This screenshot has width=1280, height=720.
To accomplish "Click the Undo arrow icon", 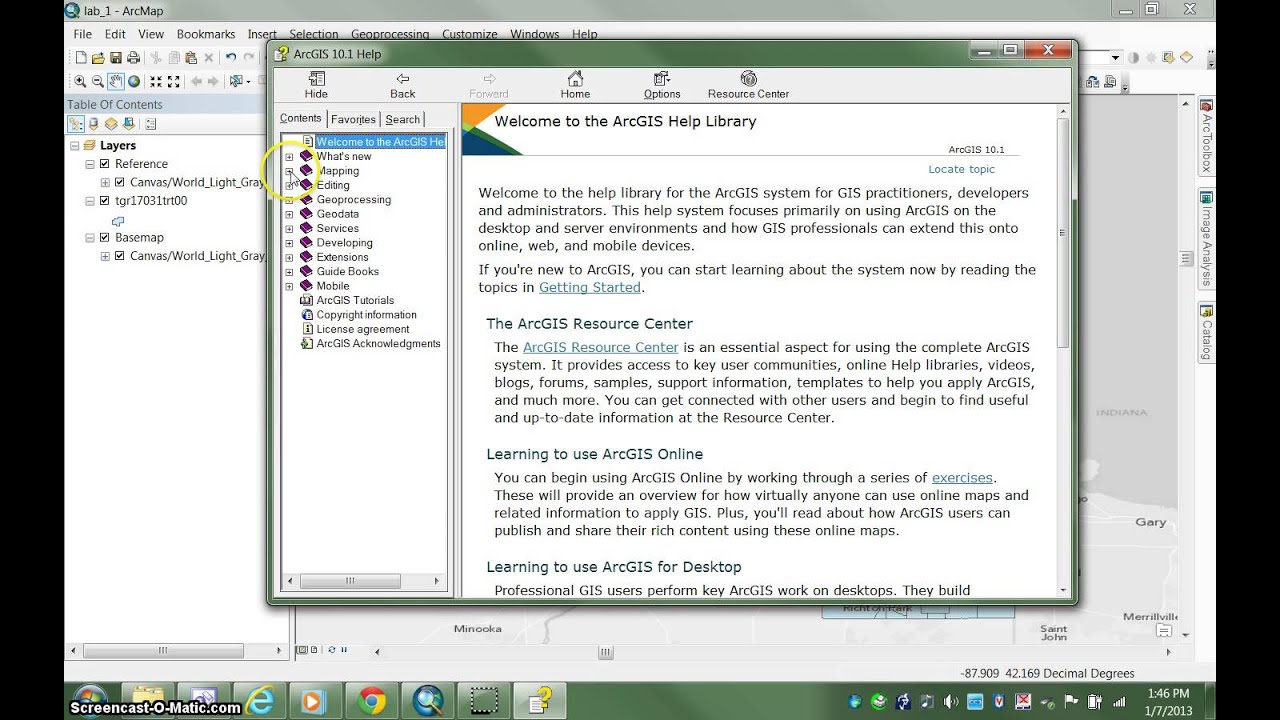I will [231, 57].
